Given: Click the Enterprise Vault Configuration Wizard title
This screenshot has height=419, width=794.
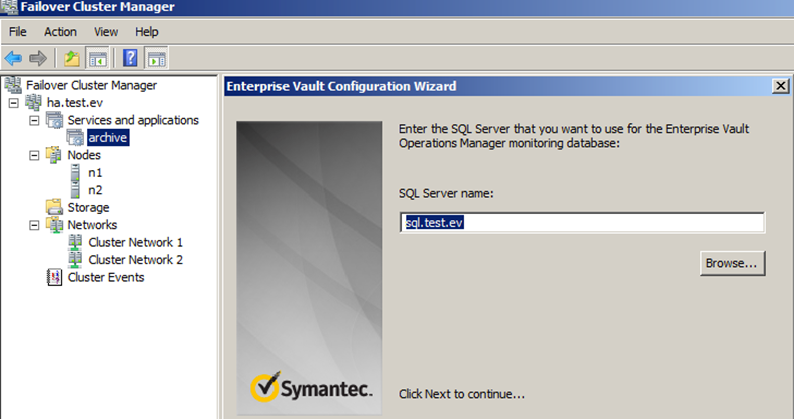Looking at the screenshot, I should [341, 86].
